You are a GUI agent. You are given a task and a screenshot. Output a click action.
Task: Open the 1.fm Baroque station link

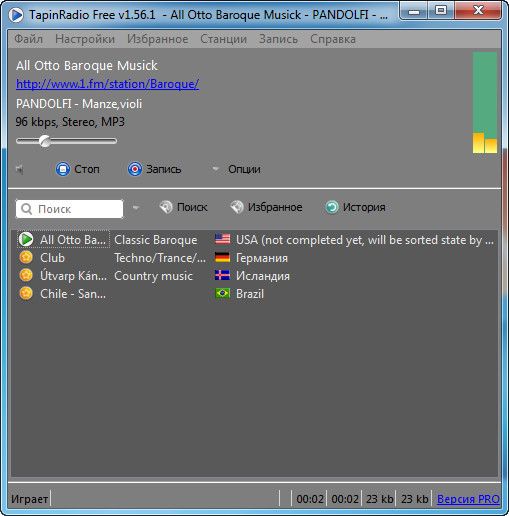(x=107, y=84)
